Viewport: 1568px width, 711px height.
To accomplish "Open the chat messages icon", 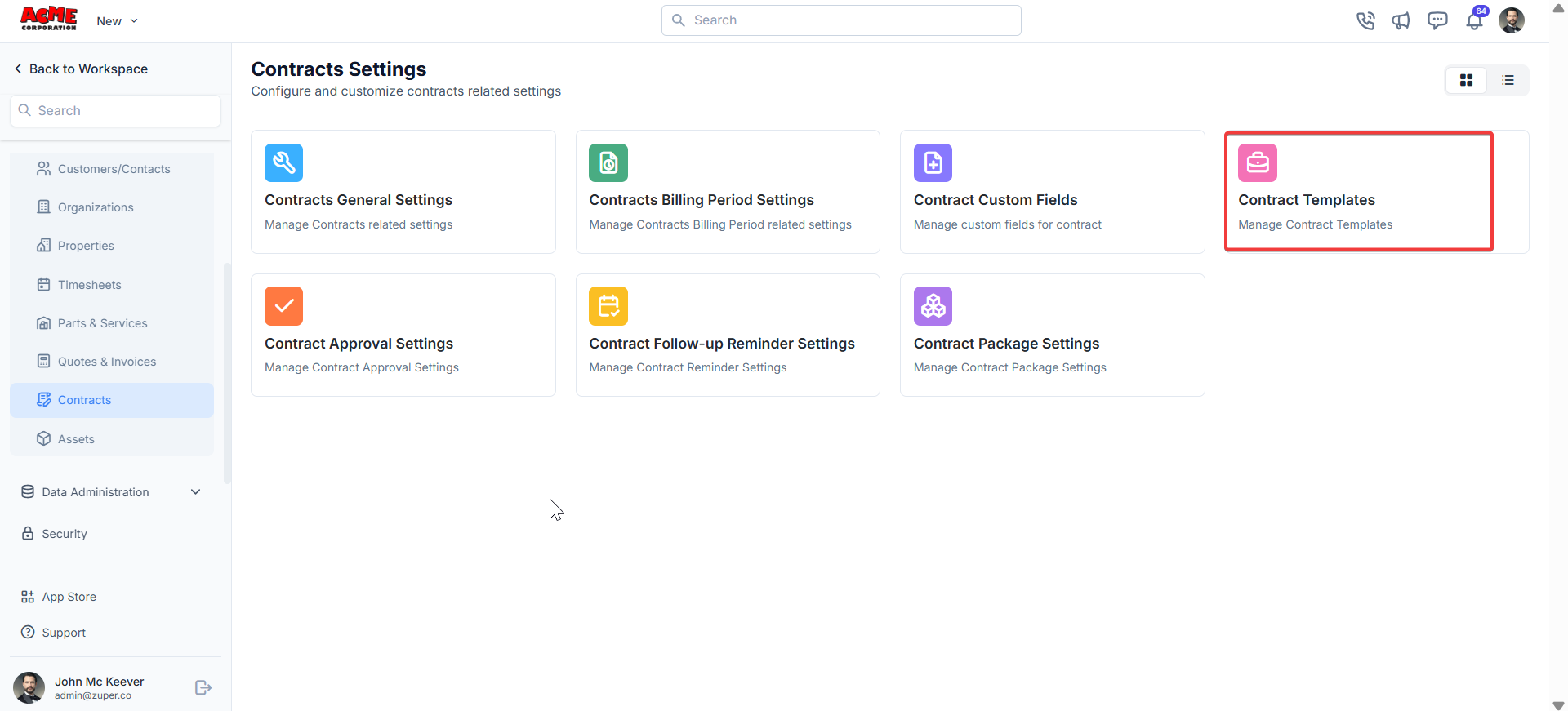I will [1437, 20].
